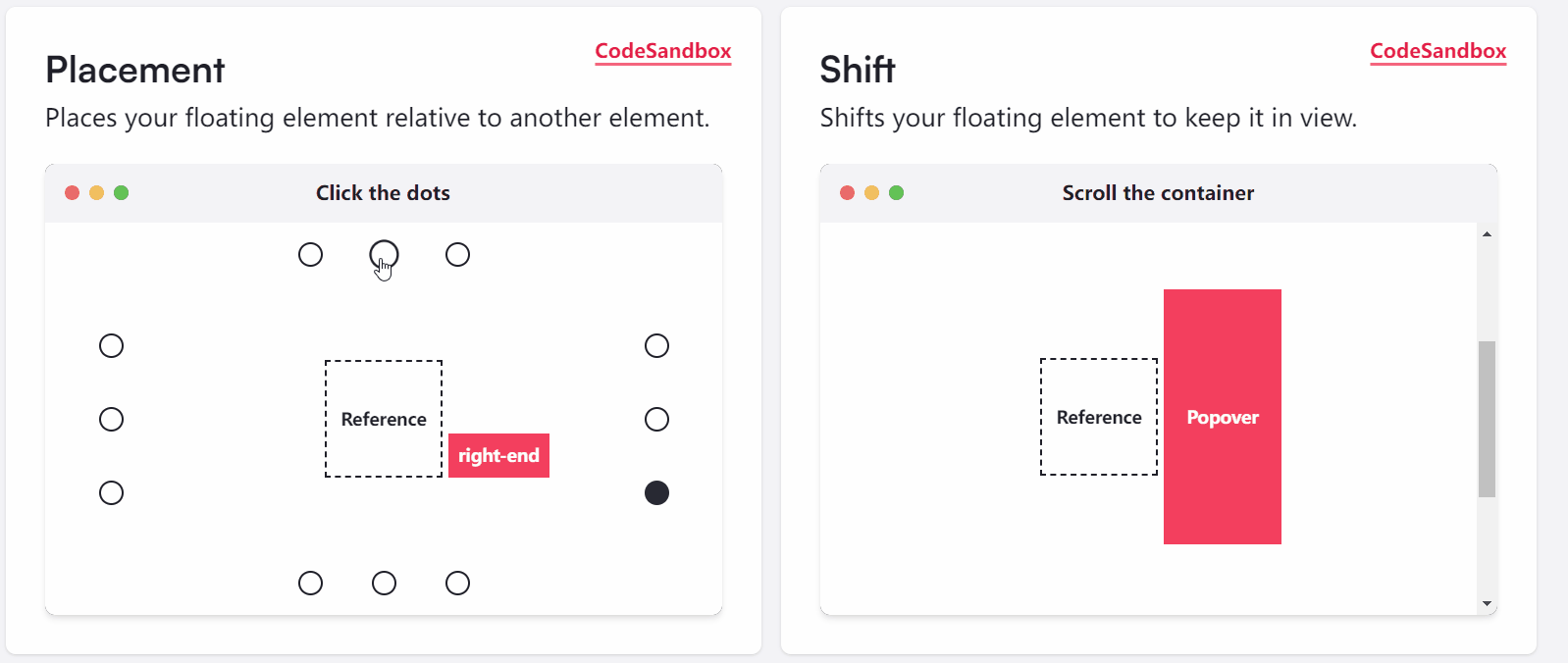The image size is (1568, 663).
Task: Click the yellow traffic-light dot in Placement window
Action: coord(97,192)
